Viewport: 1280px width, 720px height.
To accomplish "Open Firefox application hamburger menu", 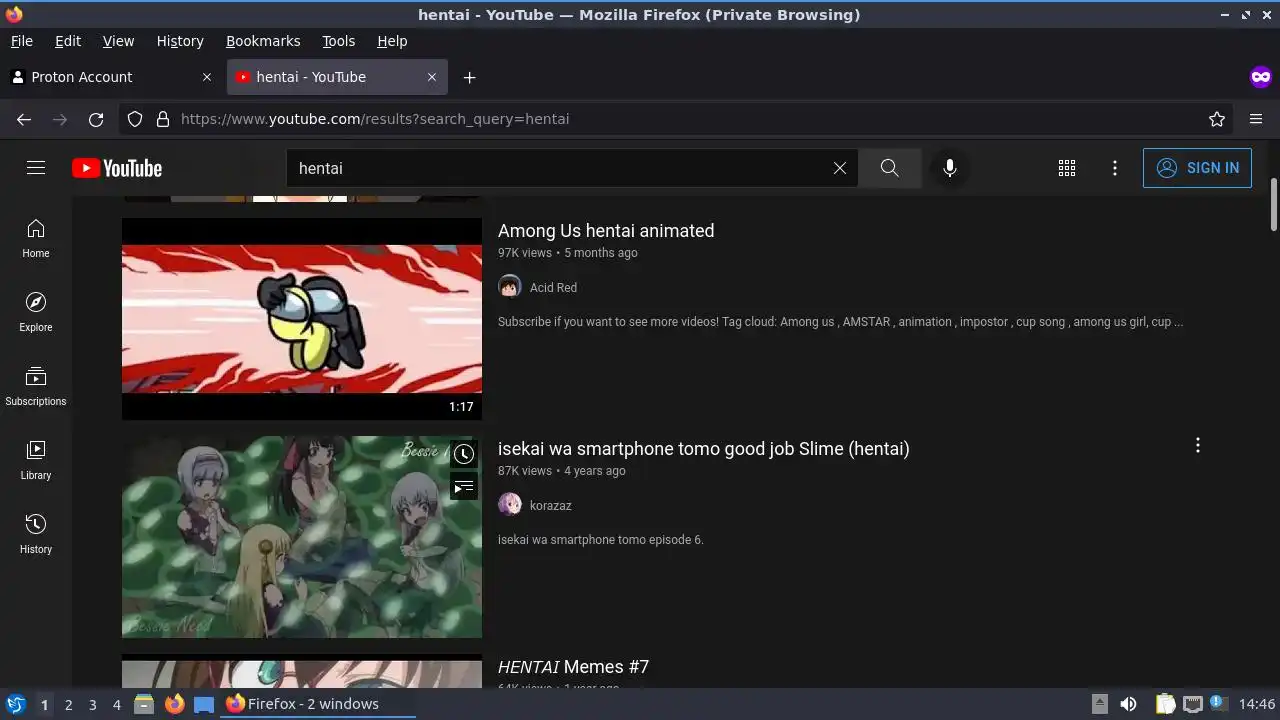I will click(1256, 119).
